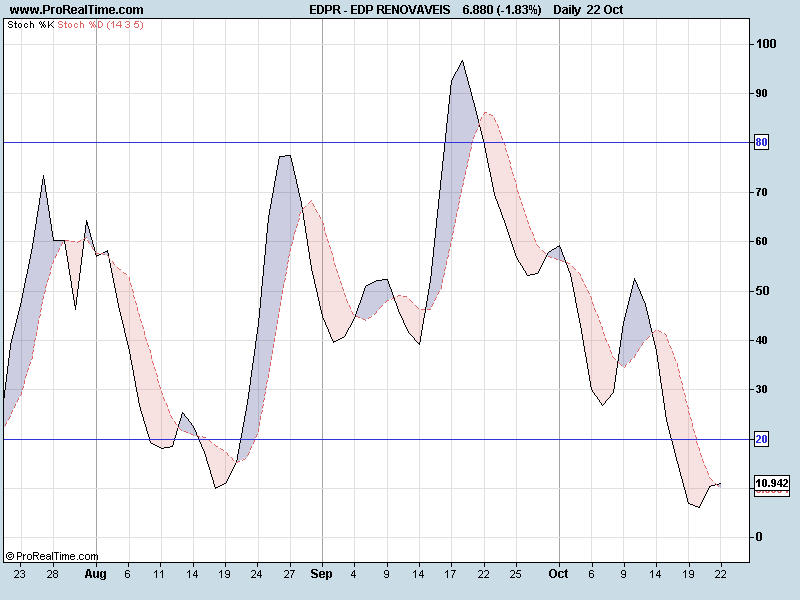Click the price 6.880 (-1.83%) in the header
The height and width of the screenshot is (600, 800).
(x=502, y=10)
